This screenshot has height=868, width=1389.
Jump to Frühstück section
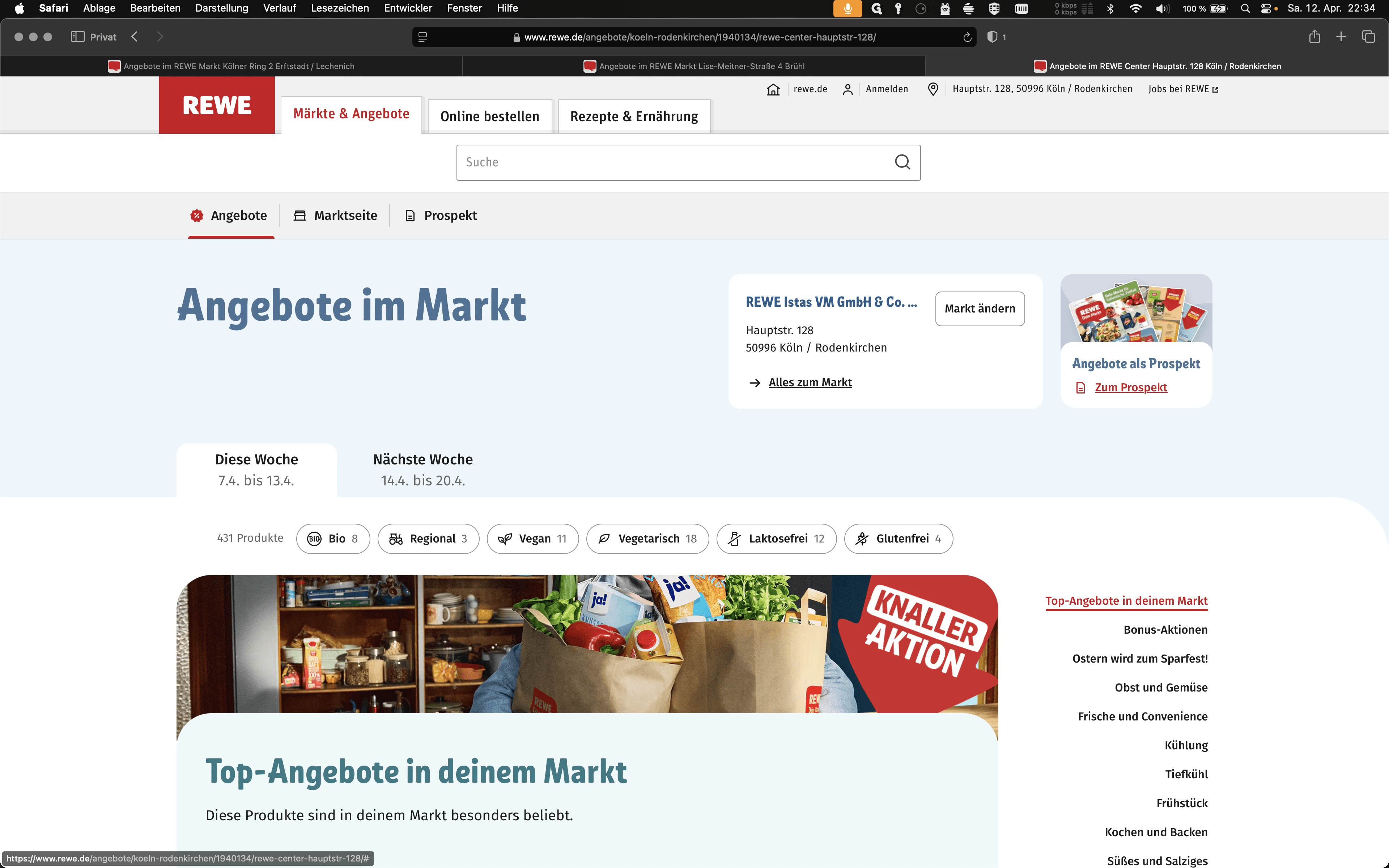pos(1182,803)
